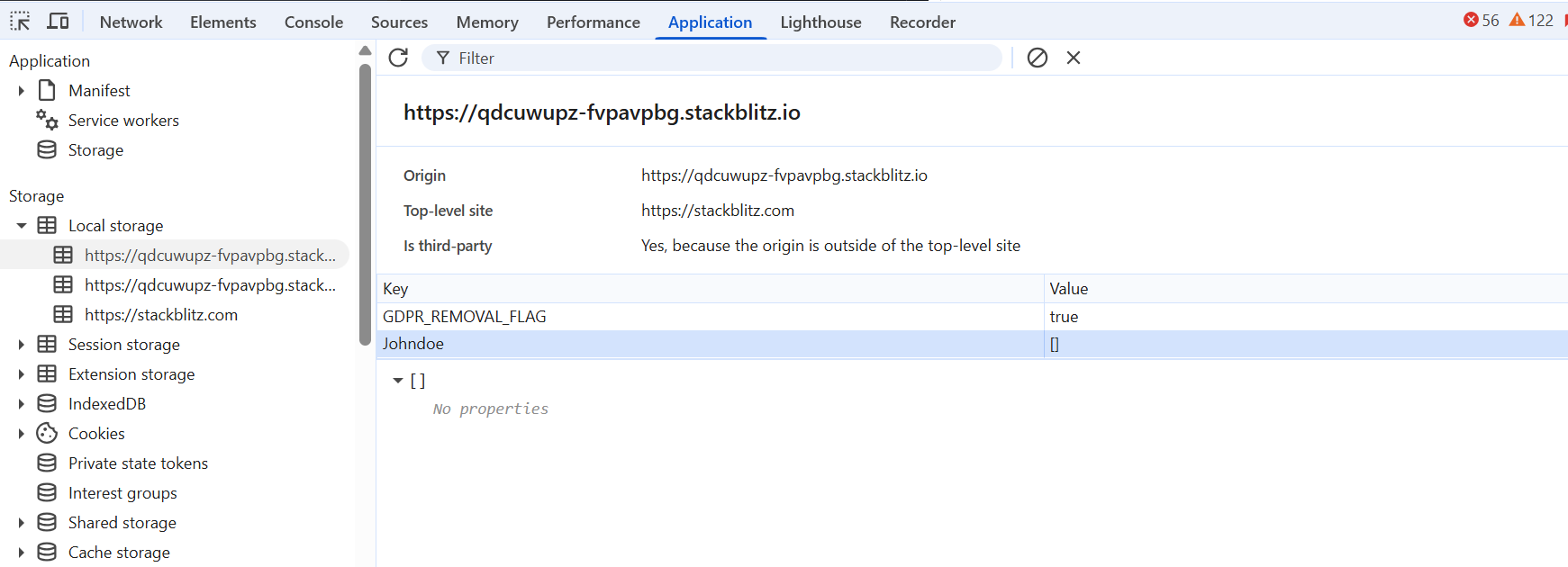The height and width of the screenshot is (567, 1568).
Task: Click the sidebar vertical scrollbar
Action: coord(365,207)
